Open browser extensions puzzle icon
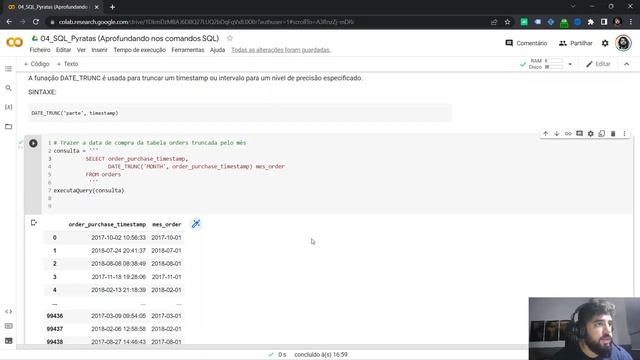 click(591, 22)
